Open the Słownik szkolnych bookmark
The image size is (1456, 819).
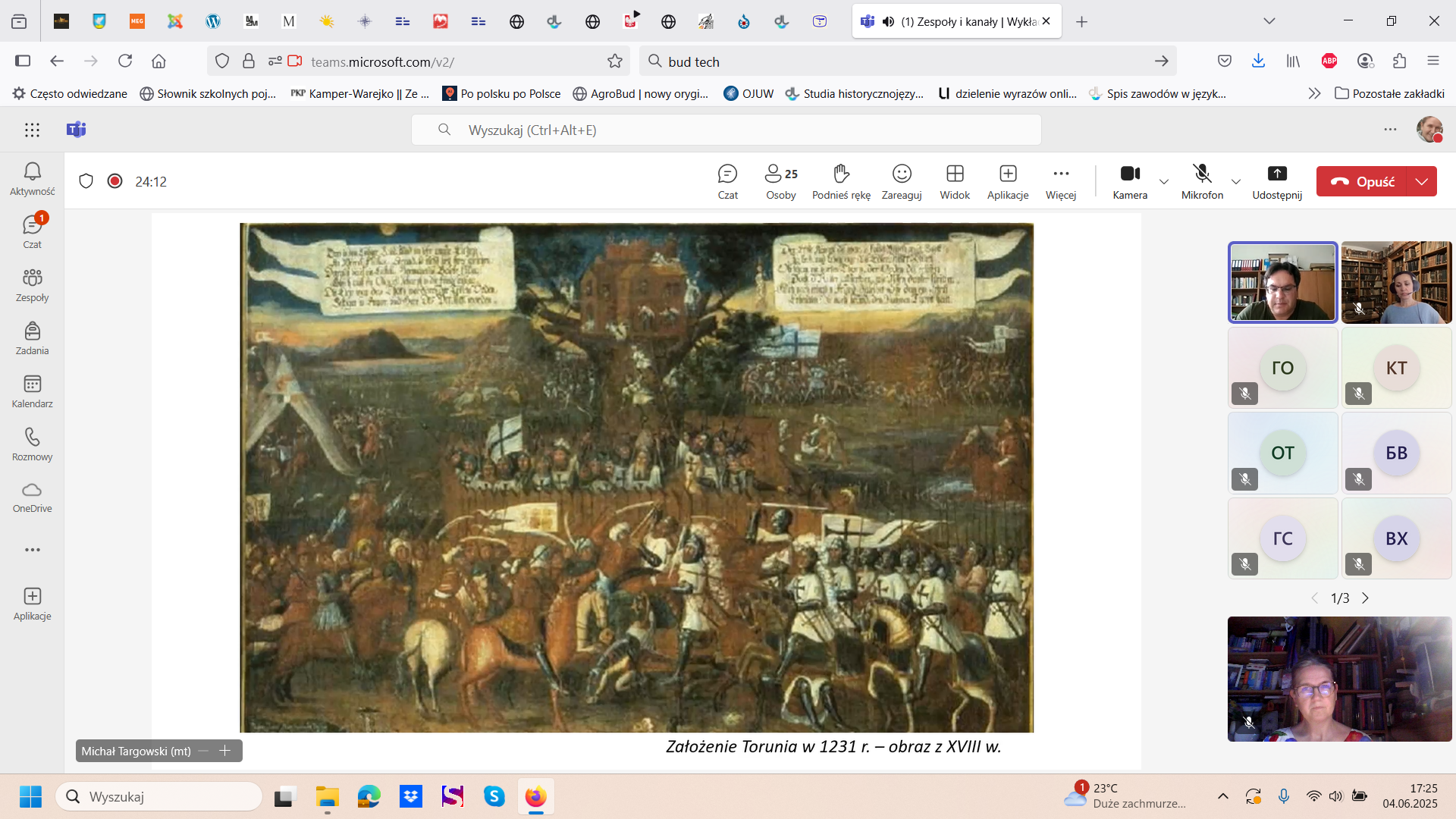[x=208, y=94]
